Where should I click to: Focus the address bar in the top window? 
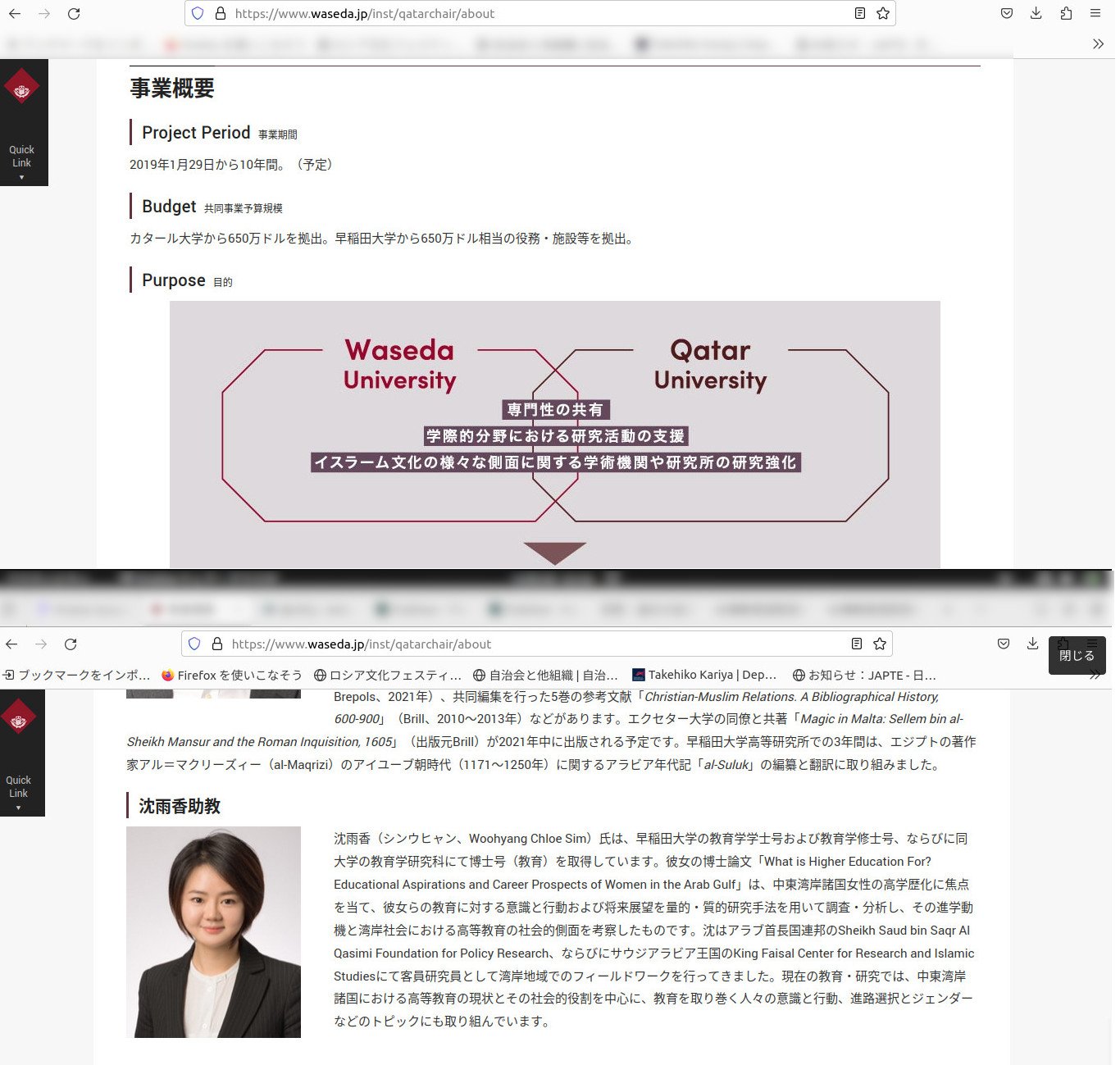click(541, 13)
